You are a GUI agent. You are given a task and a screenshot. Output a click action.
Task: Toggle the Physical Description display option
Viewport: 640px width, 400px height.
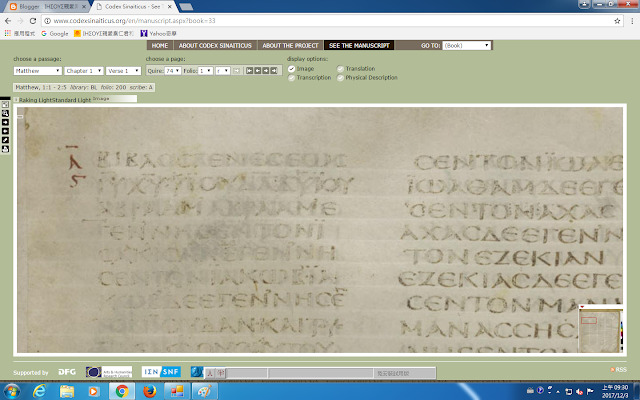[x=340, y=78]
